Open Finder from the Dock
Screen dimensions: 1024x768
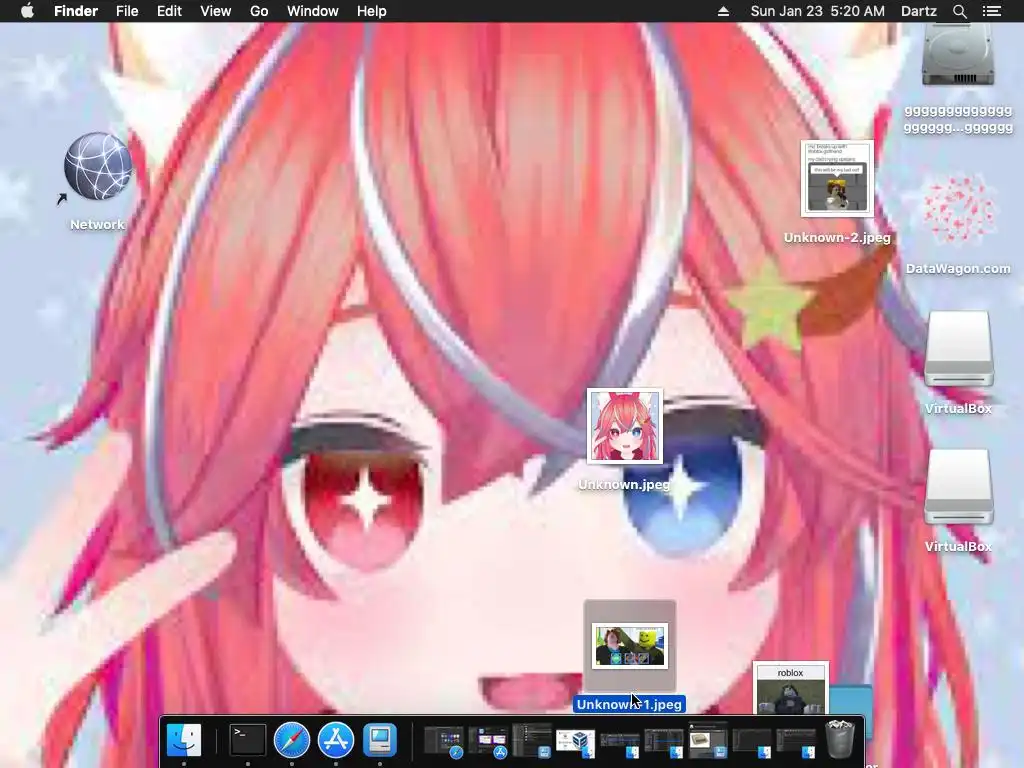184,741
